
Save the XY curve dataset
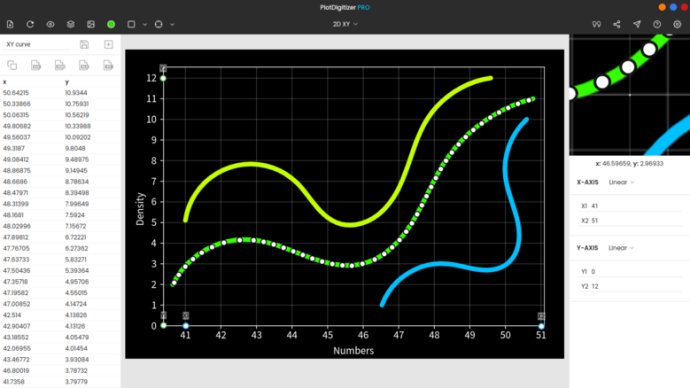coord(84,44)
